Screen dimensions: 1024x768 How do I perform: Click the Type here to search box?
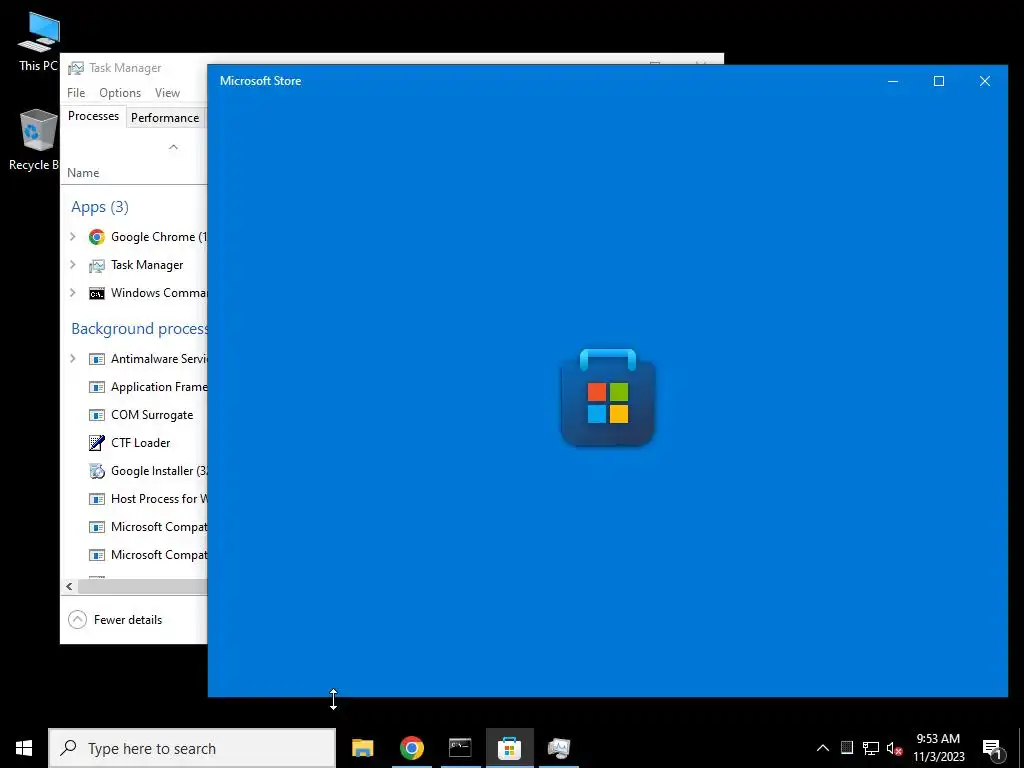tap(192, 748)
